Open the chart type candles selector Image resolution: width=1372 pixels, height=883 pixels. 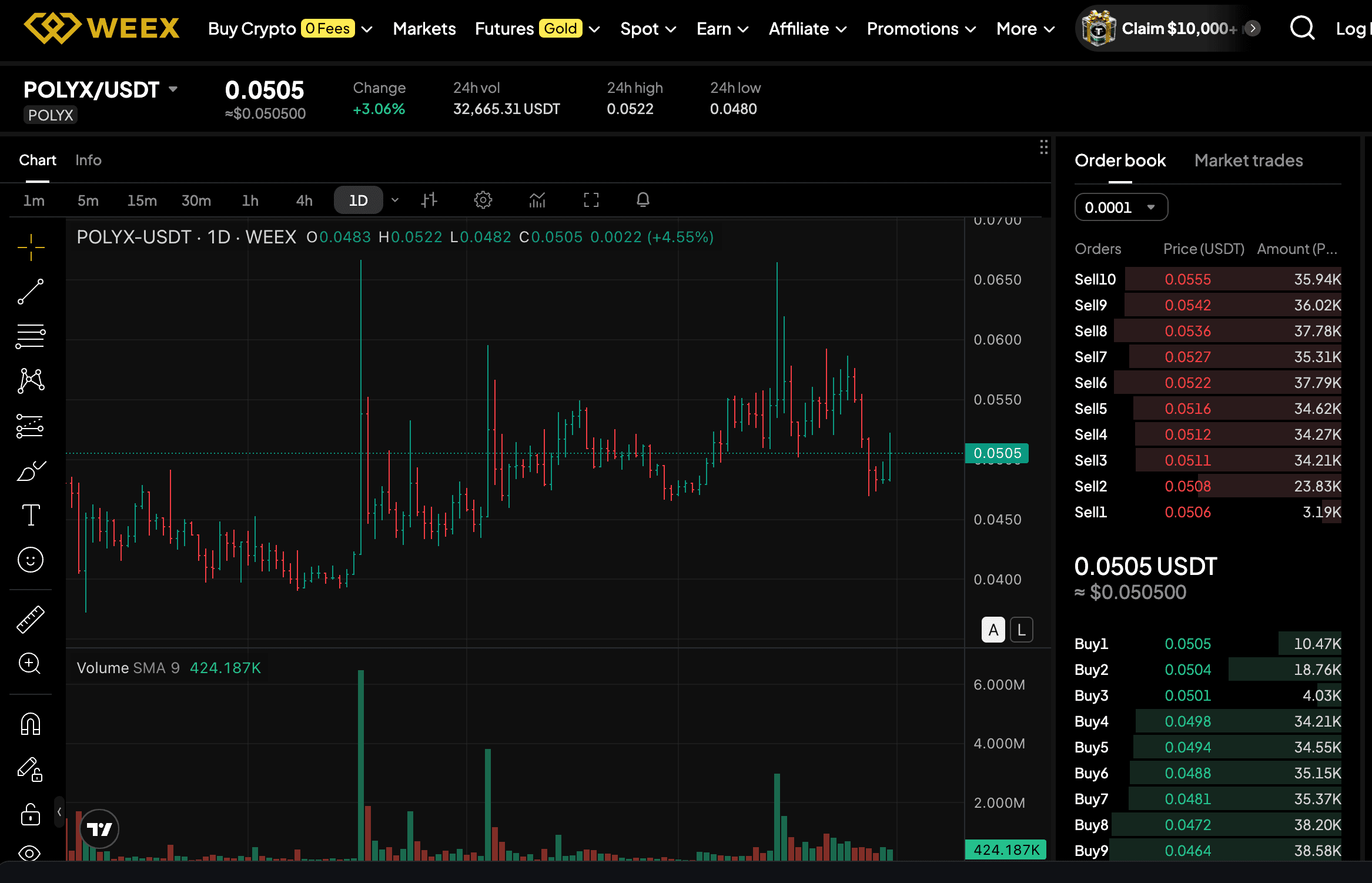(x=429, y=200)
